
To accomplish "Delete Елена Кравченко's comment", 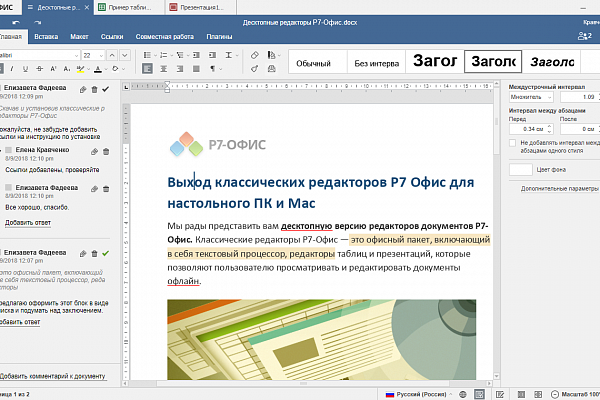I will [106, 152].
